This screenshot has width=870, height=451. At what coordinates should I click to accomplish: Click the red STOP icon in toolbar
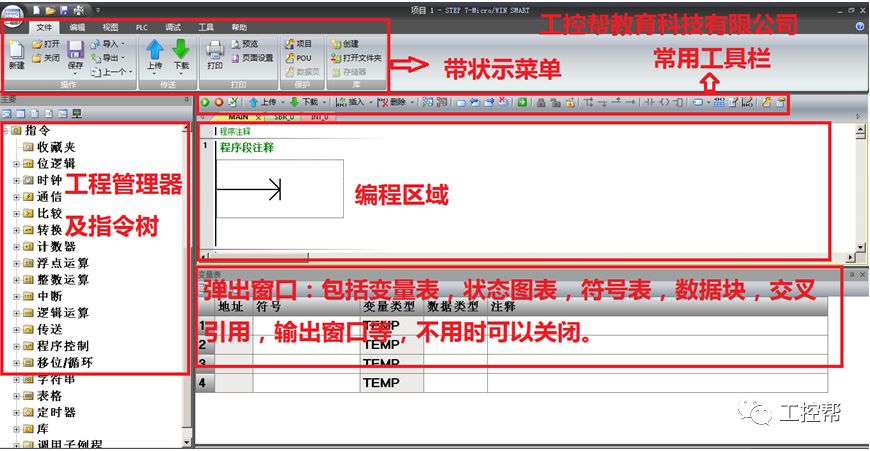click(219, 102)
